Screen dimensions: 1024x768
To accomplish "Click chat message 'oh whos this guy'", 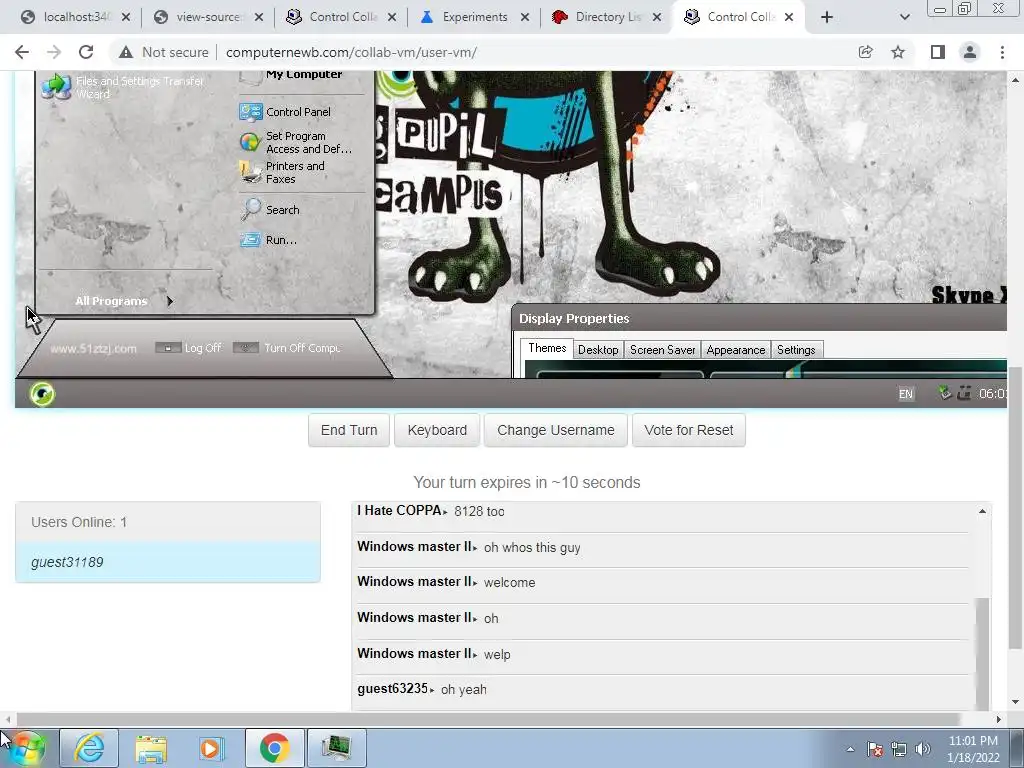I will click(x=532, y=548).
